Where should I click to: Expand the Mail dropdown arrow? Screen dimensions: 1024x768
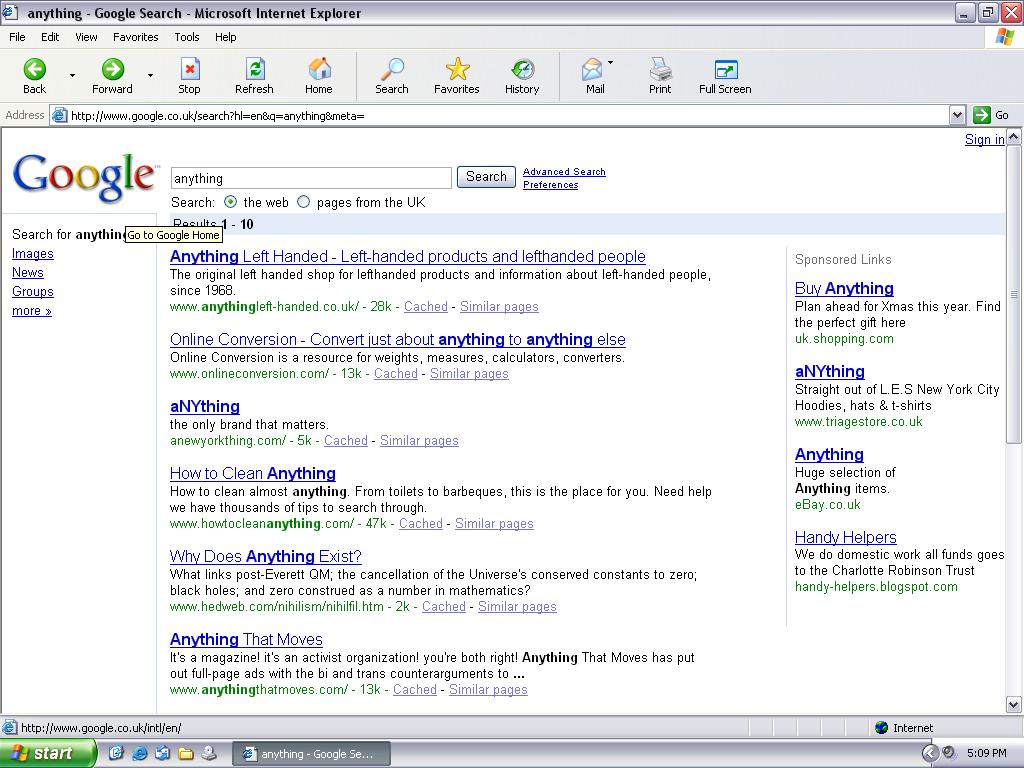click(x=611, y=62)
